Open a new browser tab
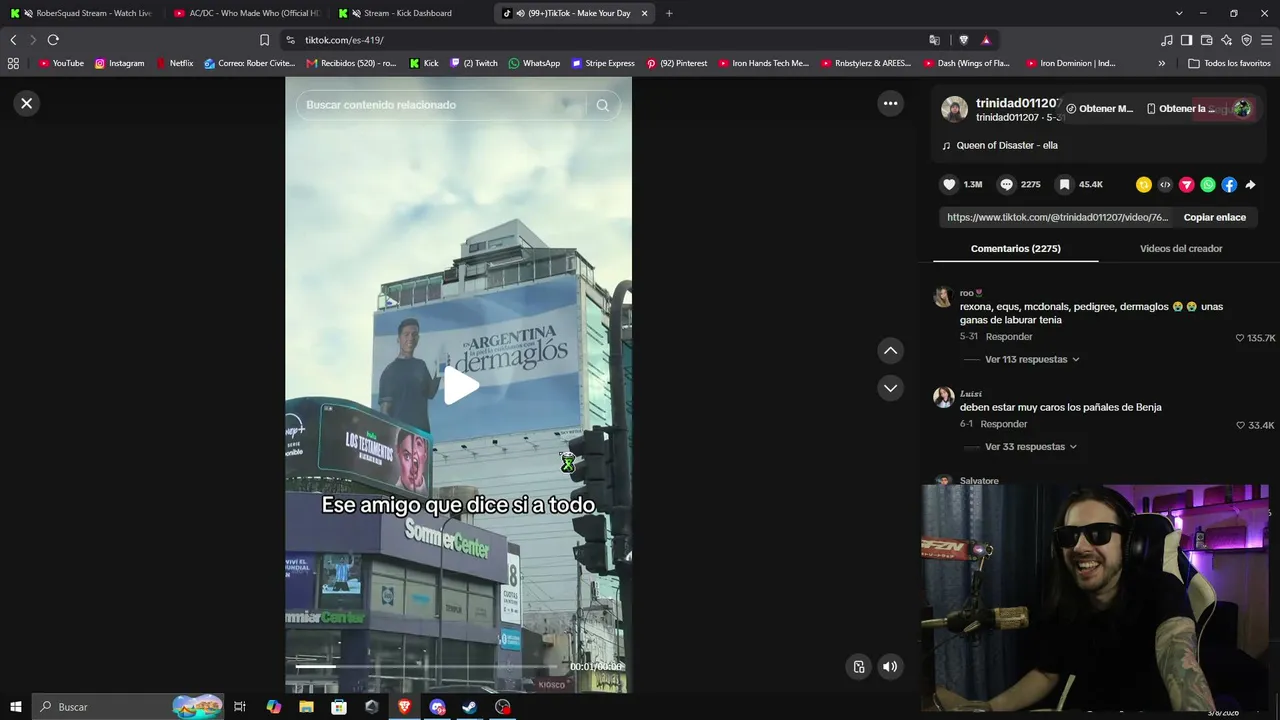Screen dimensions: 1280x720 coord(669,13)
